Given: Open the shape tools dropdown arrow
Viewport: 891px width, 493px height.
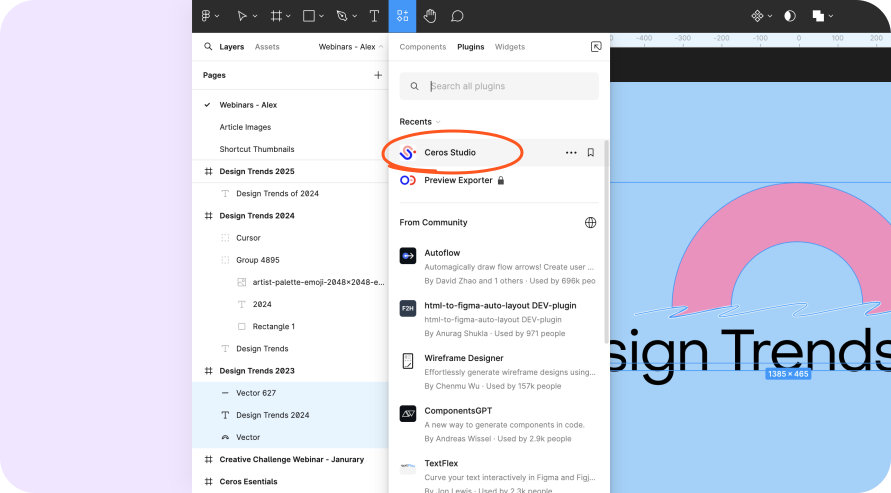Looking at the screenshot, I should coord(321,16).
